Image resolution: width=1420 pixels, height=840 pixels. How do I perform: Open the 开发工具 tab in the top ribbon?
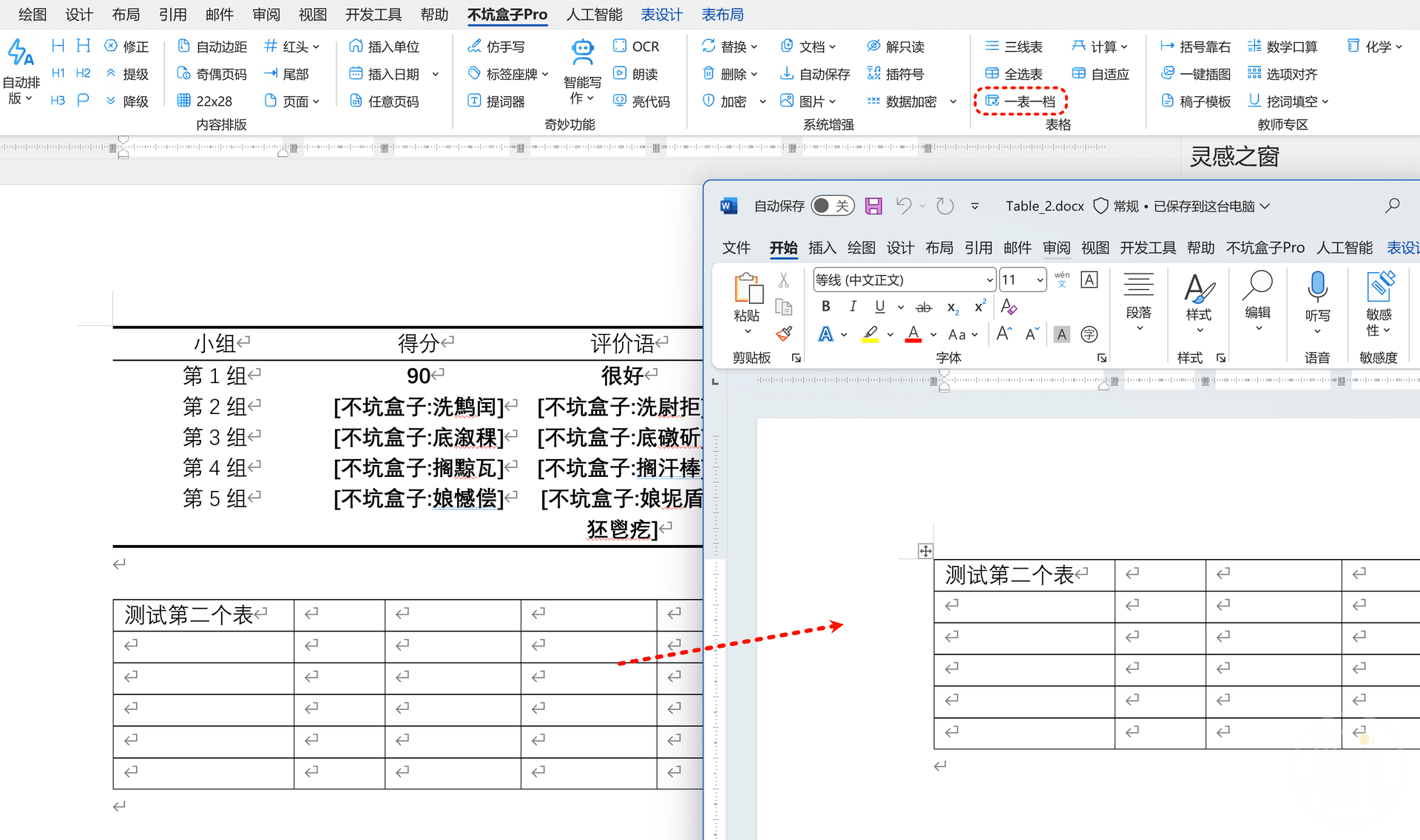click(x=373, y=15)
